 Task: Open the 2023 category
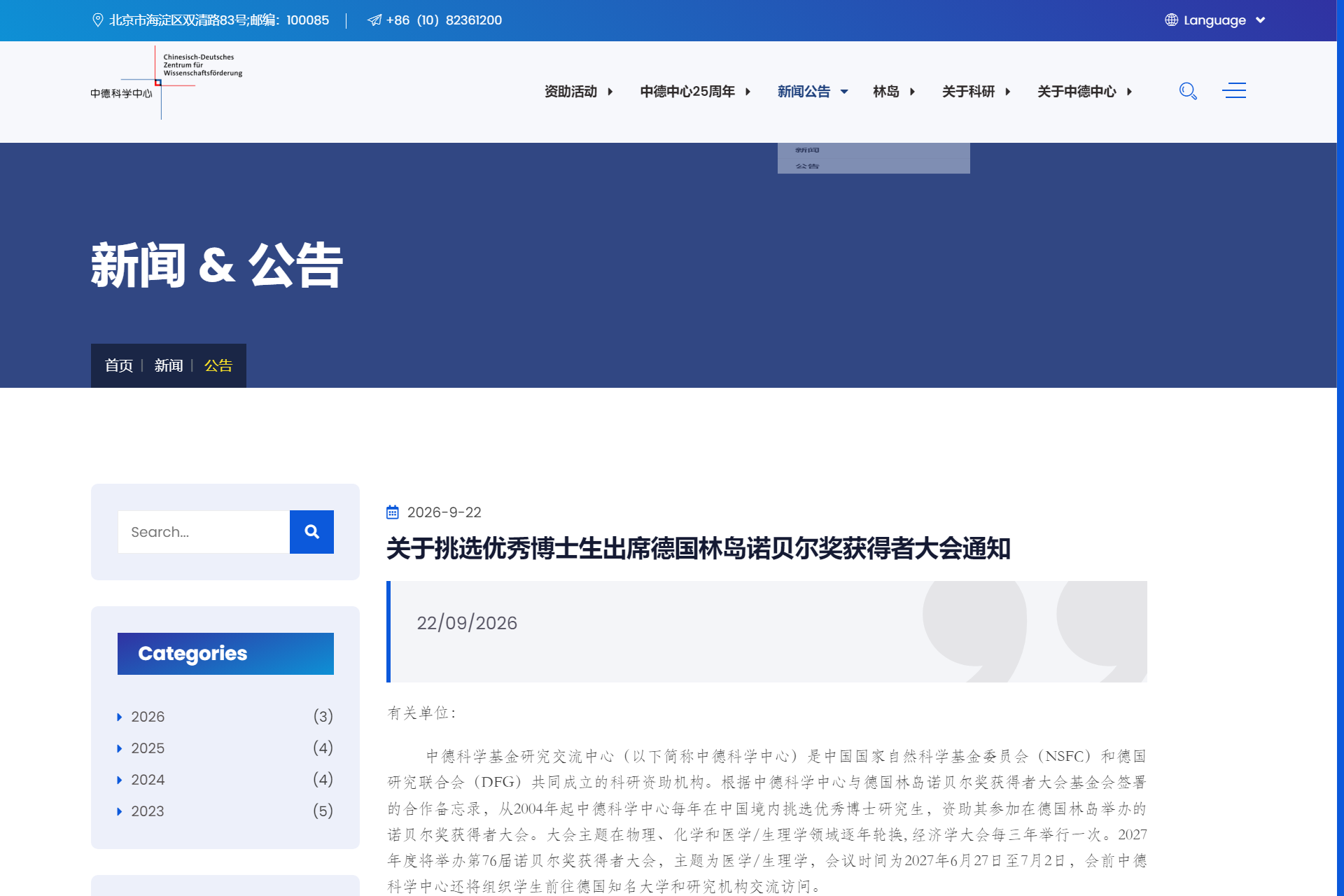[148, 811]
